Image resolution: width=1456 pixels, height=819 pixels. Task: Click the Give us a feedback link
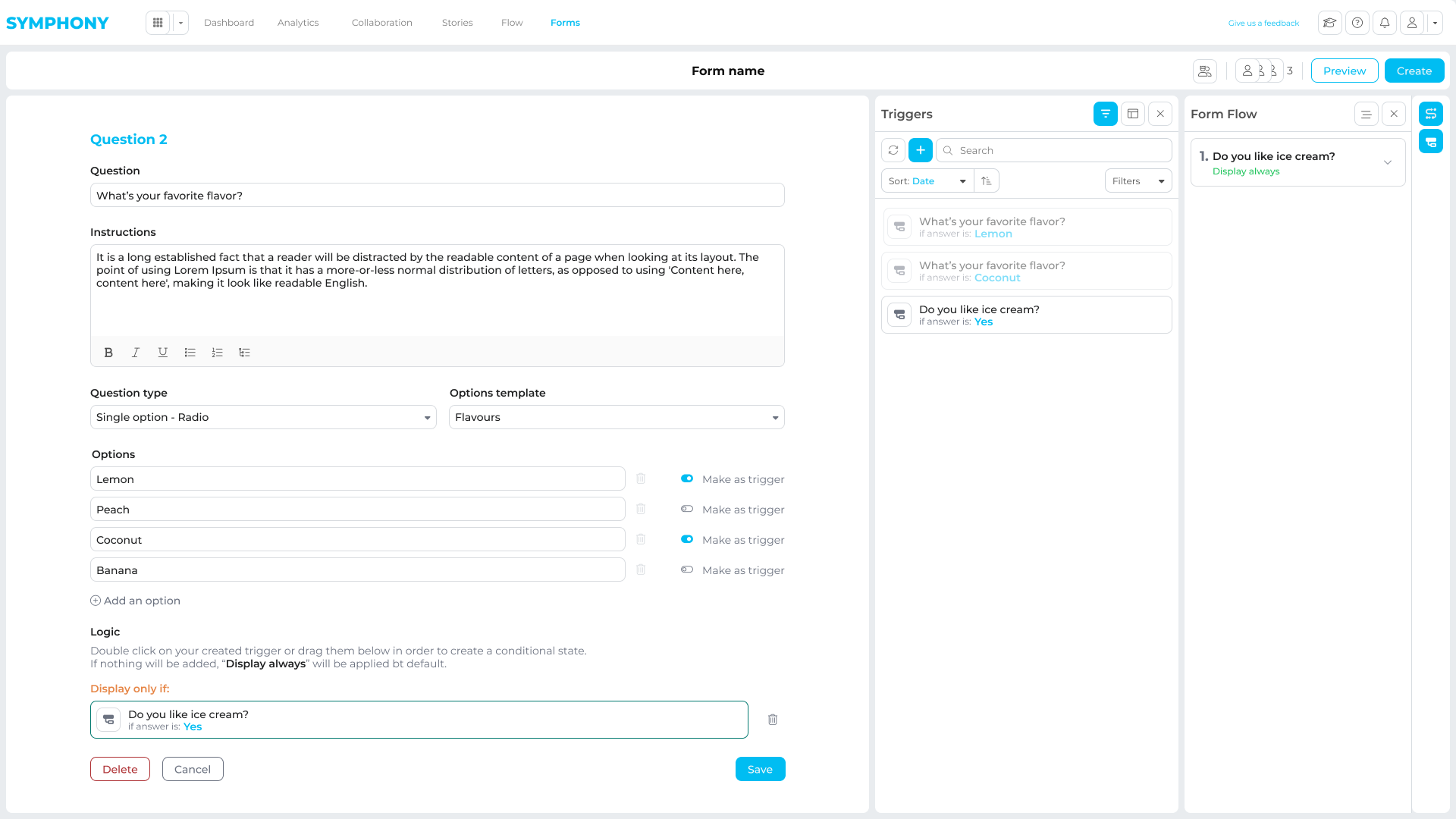coord(1263,24)
